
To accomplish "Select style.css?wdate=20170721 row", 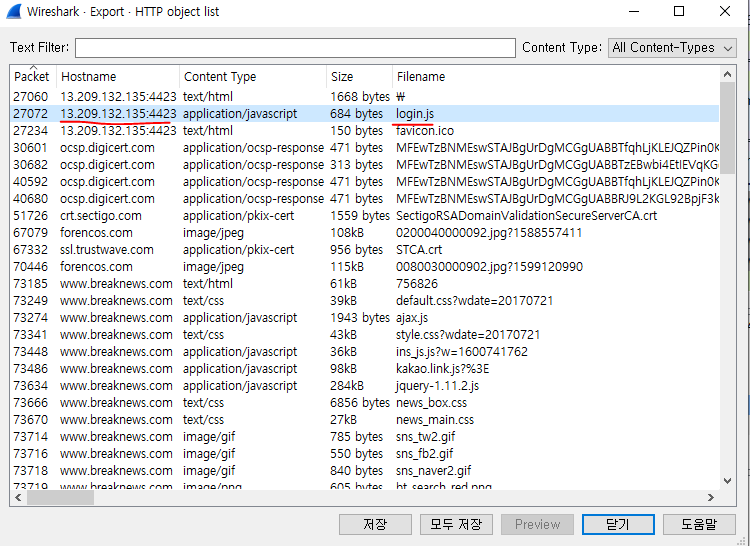I will [364, 335].
